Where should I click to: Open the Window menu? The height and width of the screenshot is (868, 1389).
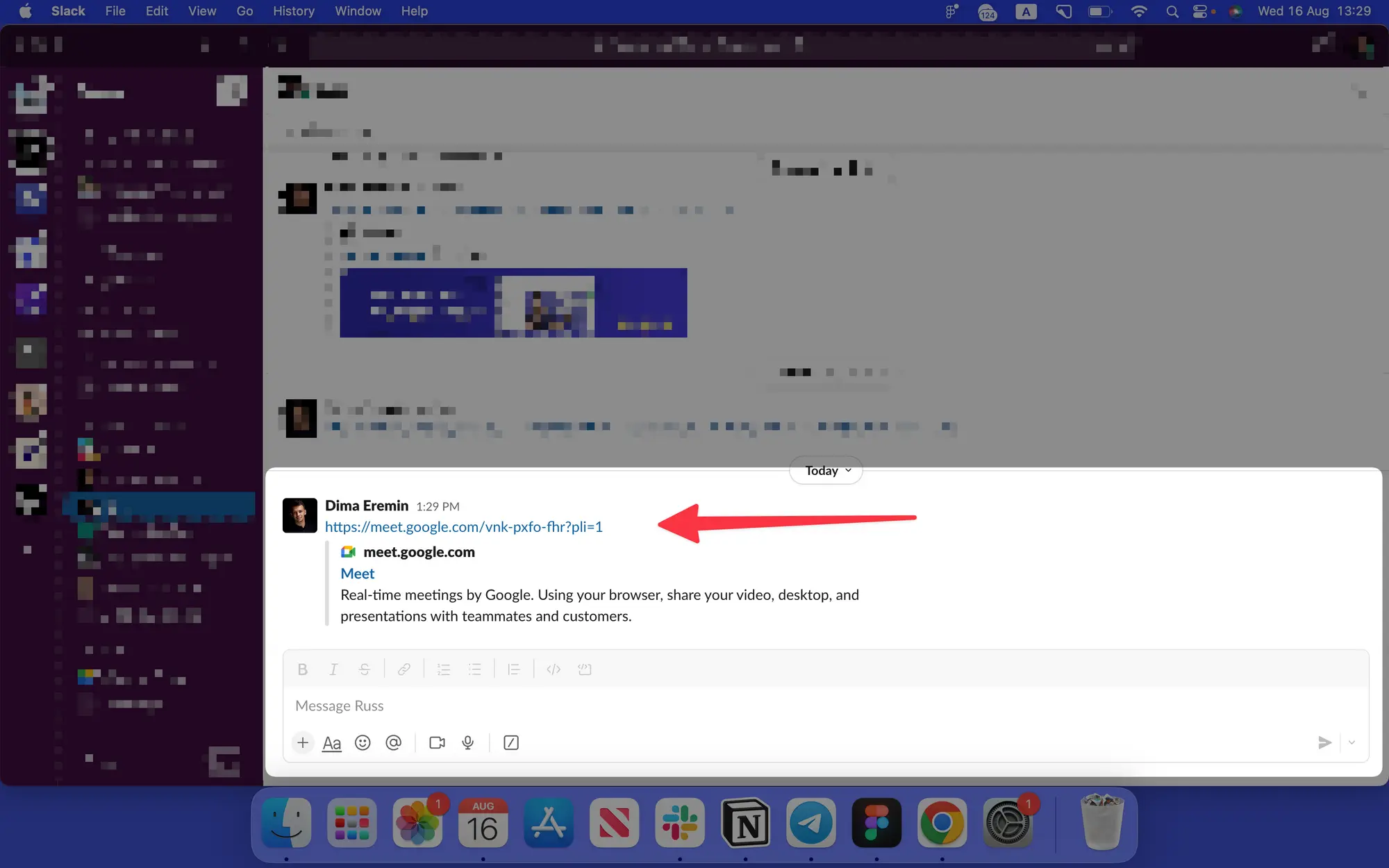pyautogui.click(x=358, y=11)
